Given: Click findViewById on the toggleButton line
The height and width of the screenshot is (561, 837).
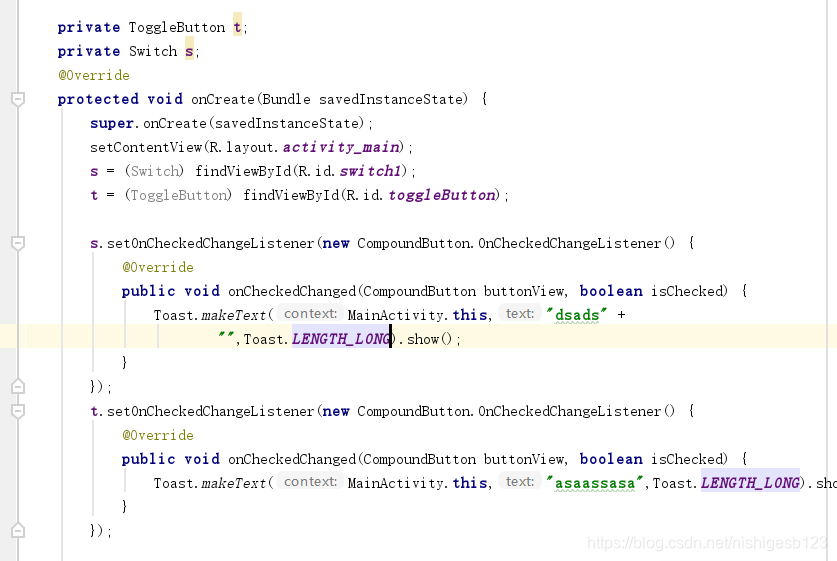Looking at the screenshot, I should tap(291, 195).
